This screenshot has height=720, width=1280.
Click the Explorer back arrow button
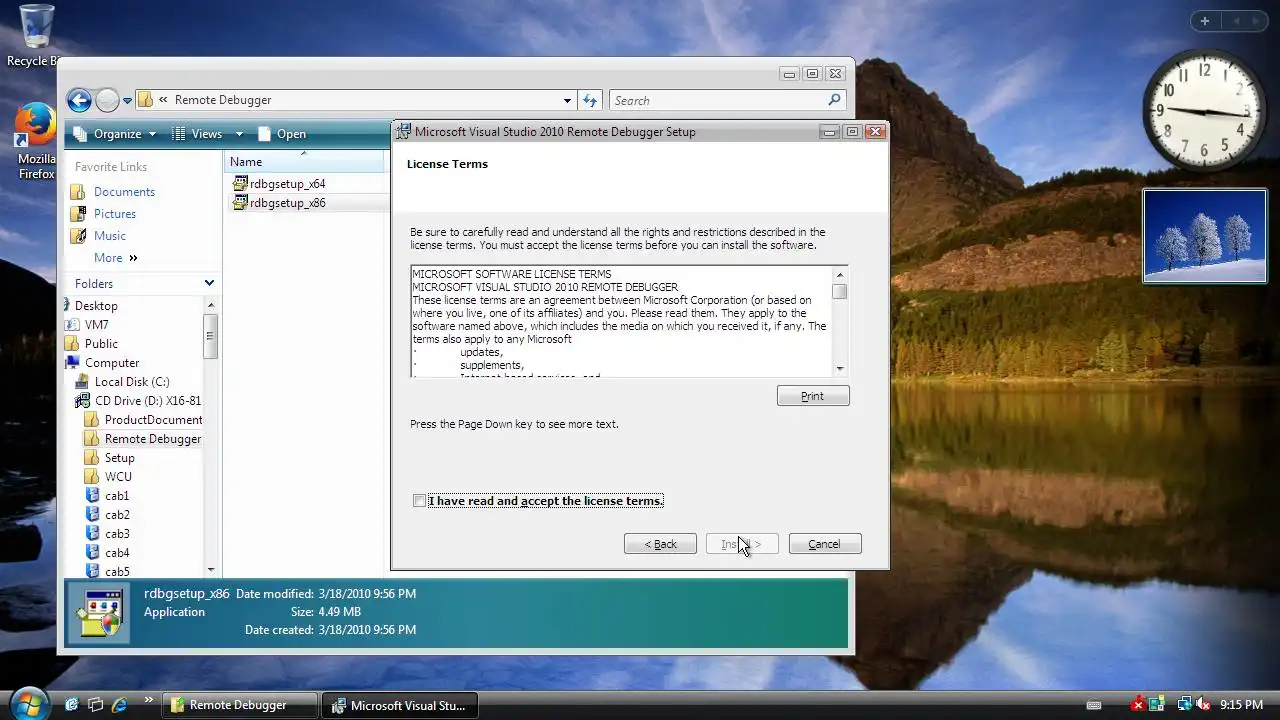[79, 100]
